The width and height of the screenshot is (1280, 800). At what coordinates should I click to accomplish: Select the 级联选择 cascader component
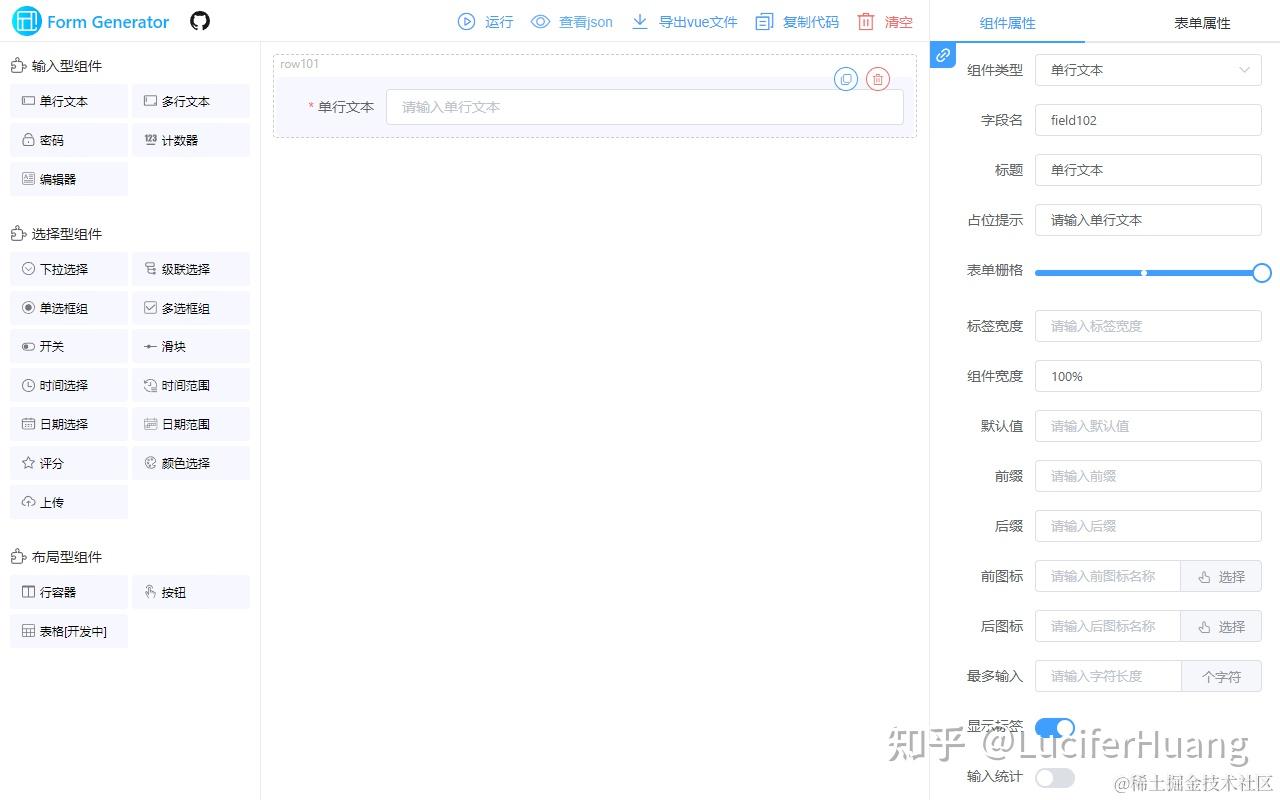tap(190, 268)
